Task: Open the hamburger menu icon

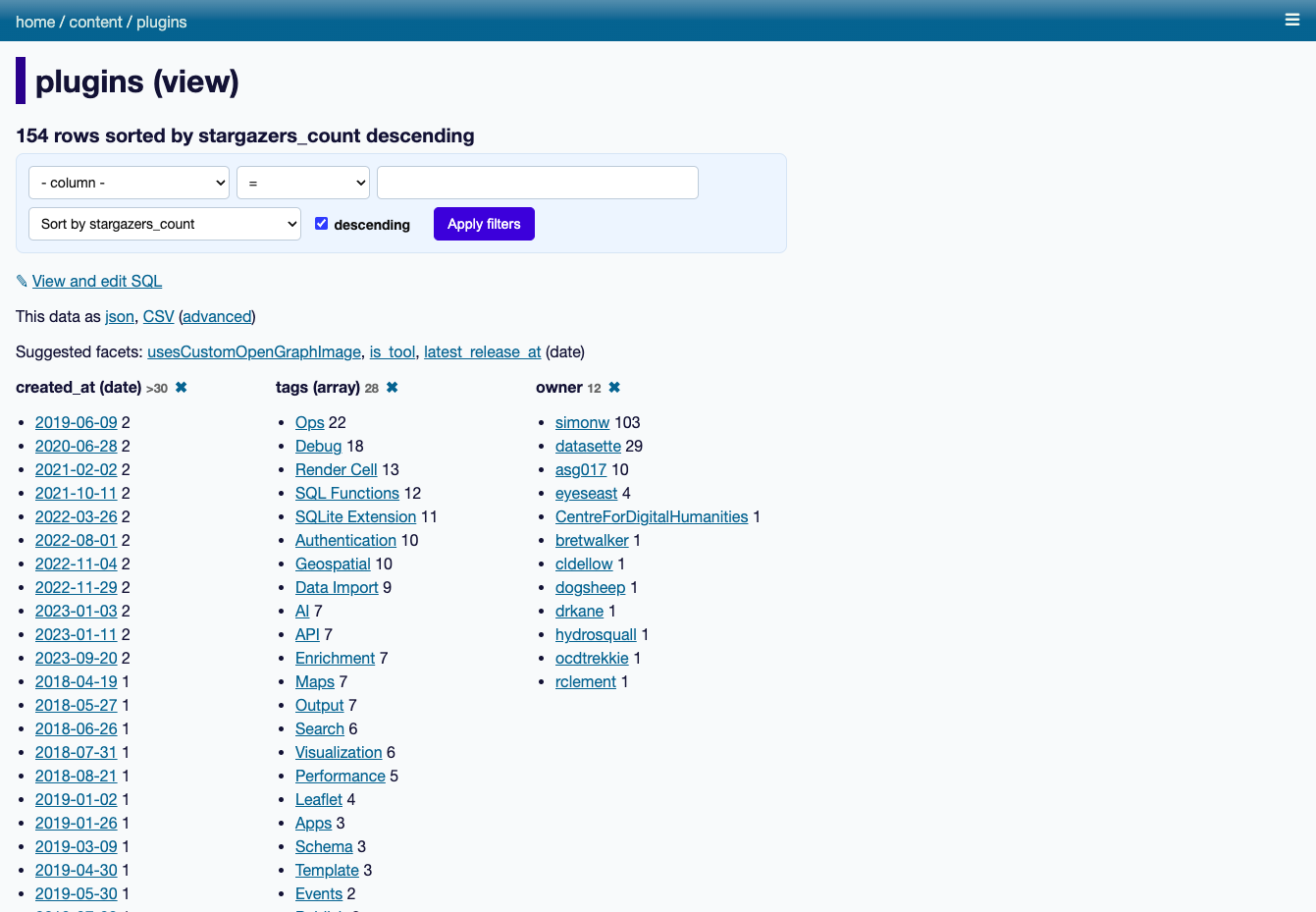Action: (1292, 20)
